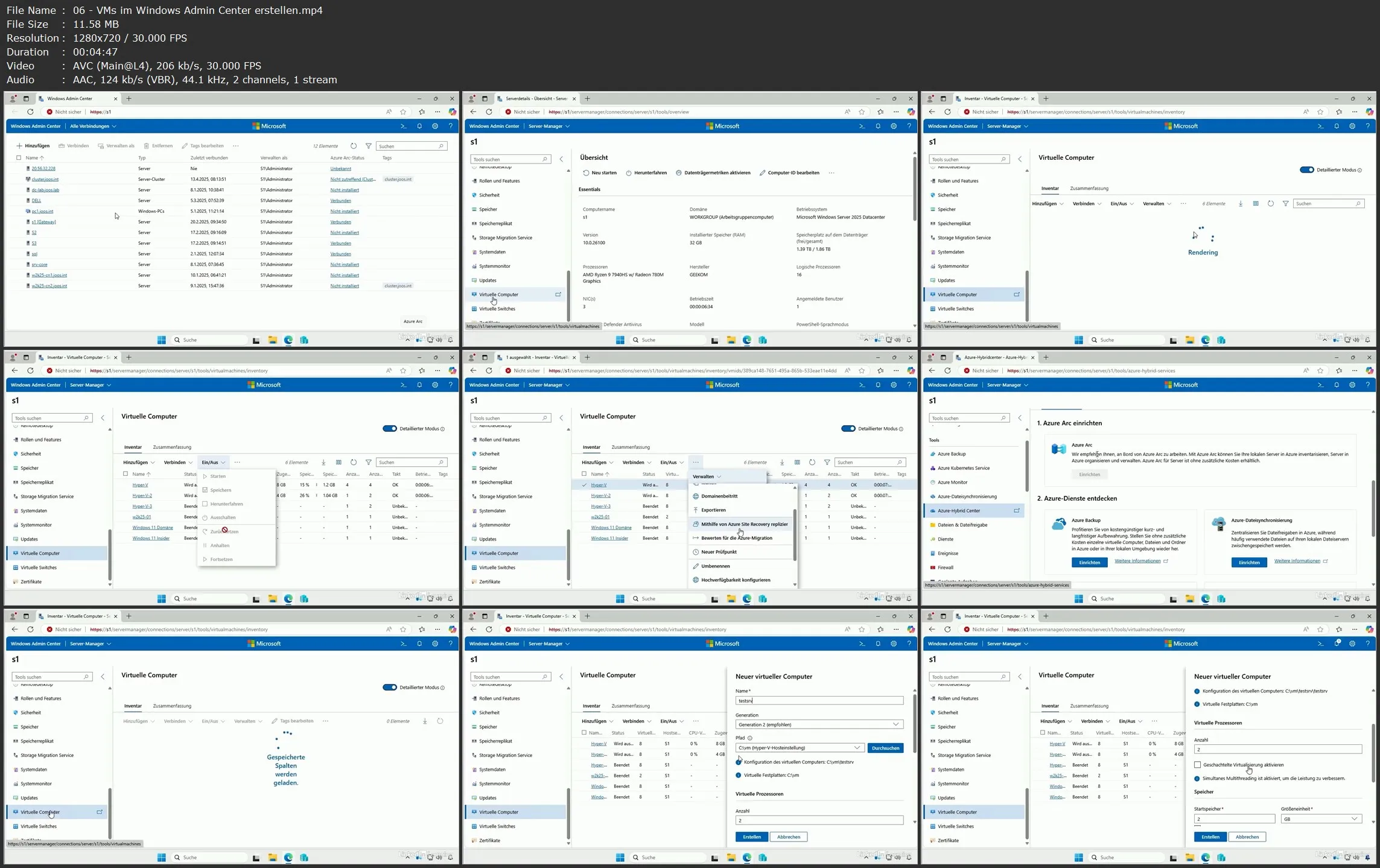Click Name field containing testsrv
The image size is (1380, 868).
(819, 701)
